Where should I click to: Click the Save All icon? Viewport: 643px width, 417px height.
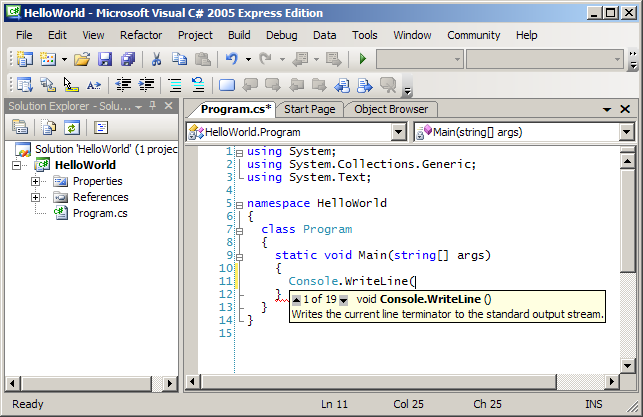pyautogui.click(x=128, y=59)
